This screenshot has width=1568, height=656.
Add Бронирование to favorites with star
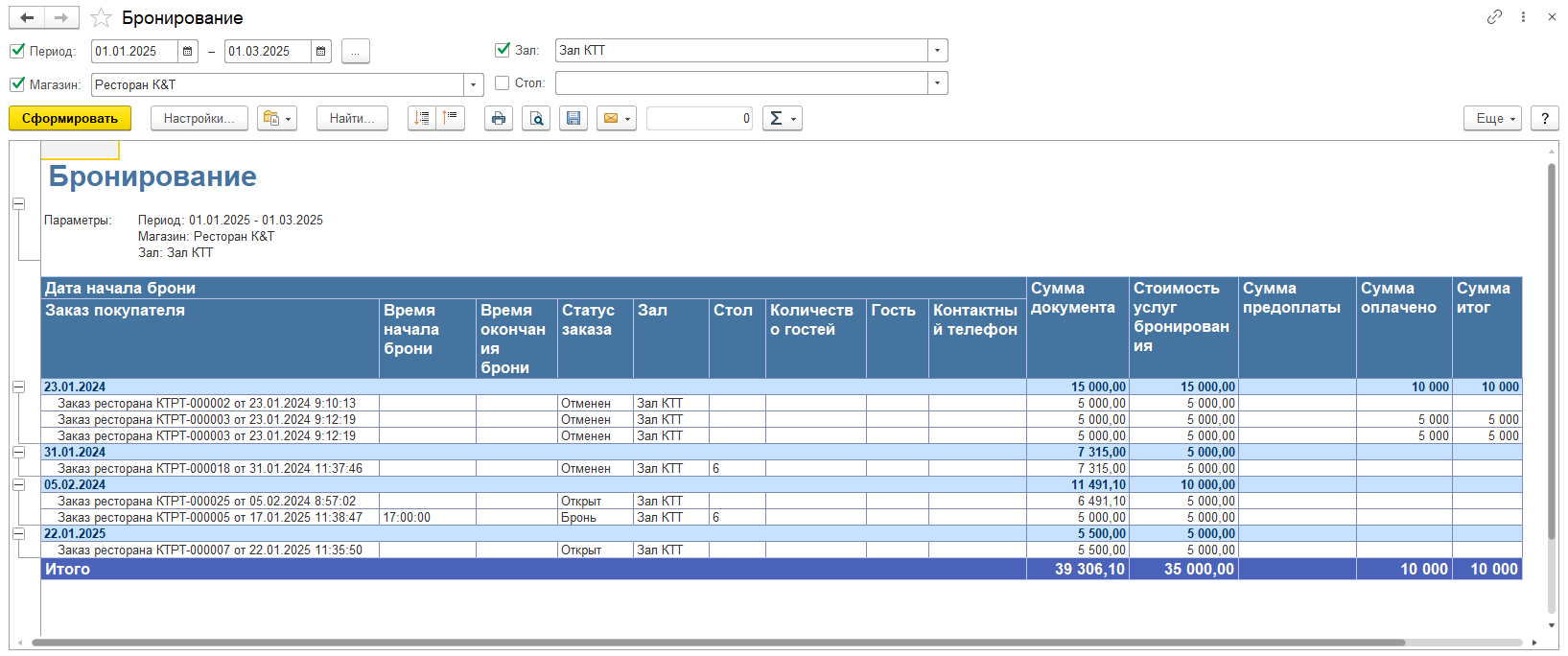[101, 18]
